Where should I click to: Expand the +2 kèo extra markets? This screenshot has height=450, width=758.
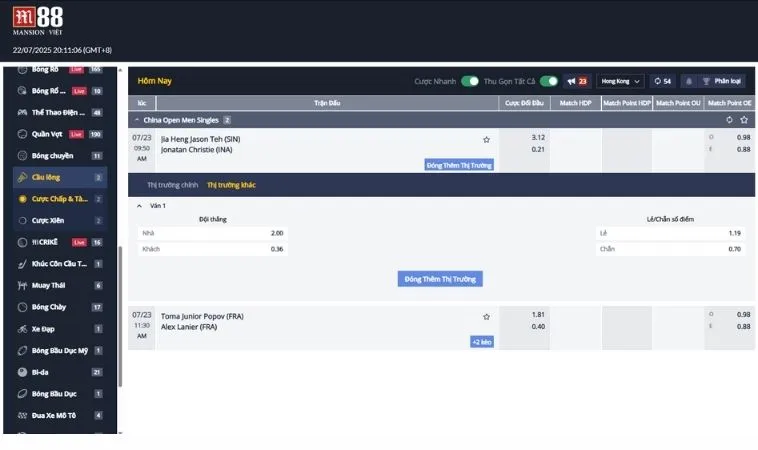(482, 341)
